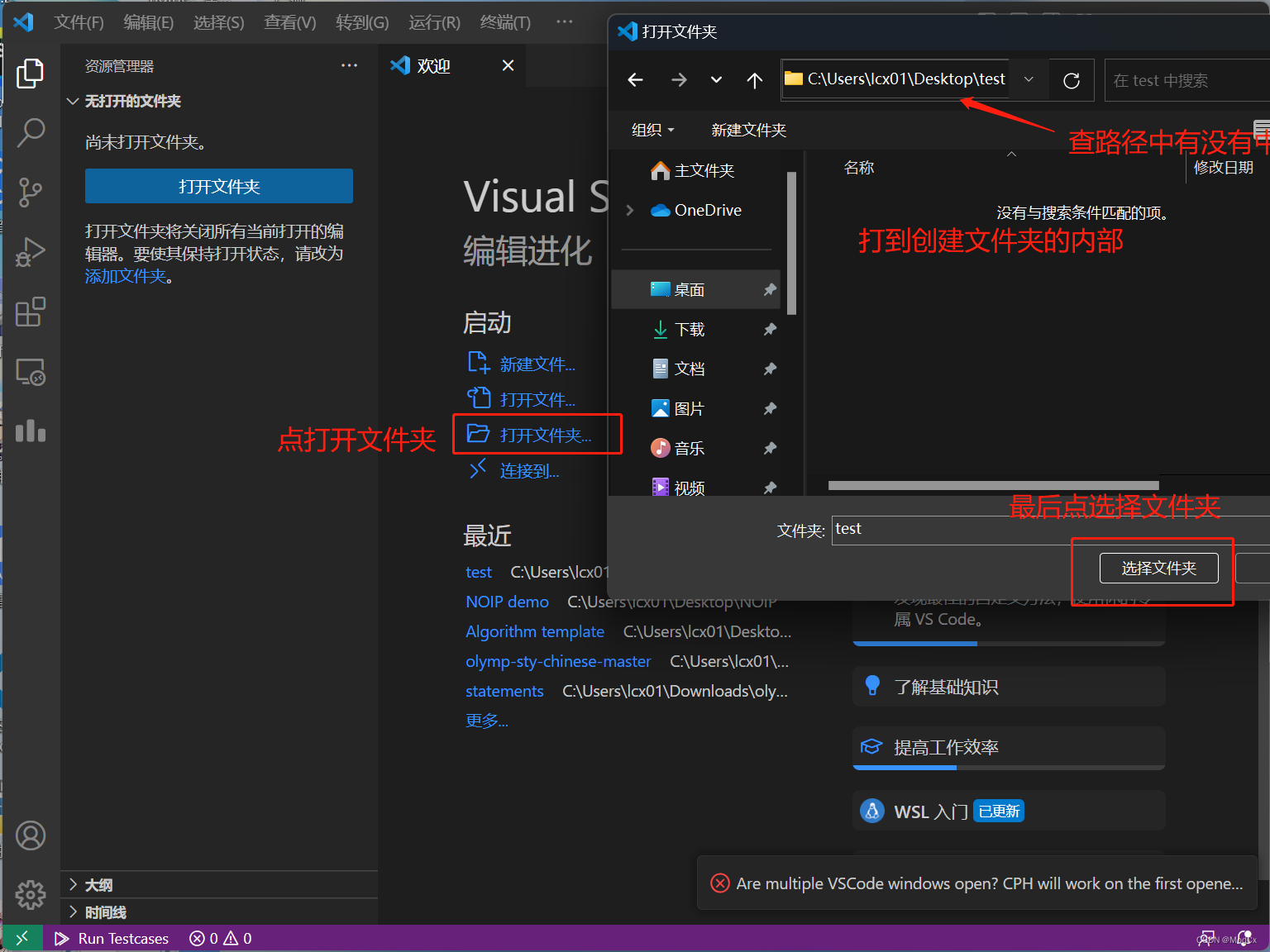
Task: Open Run and Debug view
Action: tap(31, 252)
